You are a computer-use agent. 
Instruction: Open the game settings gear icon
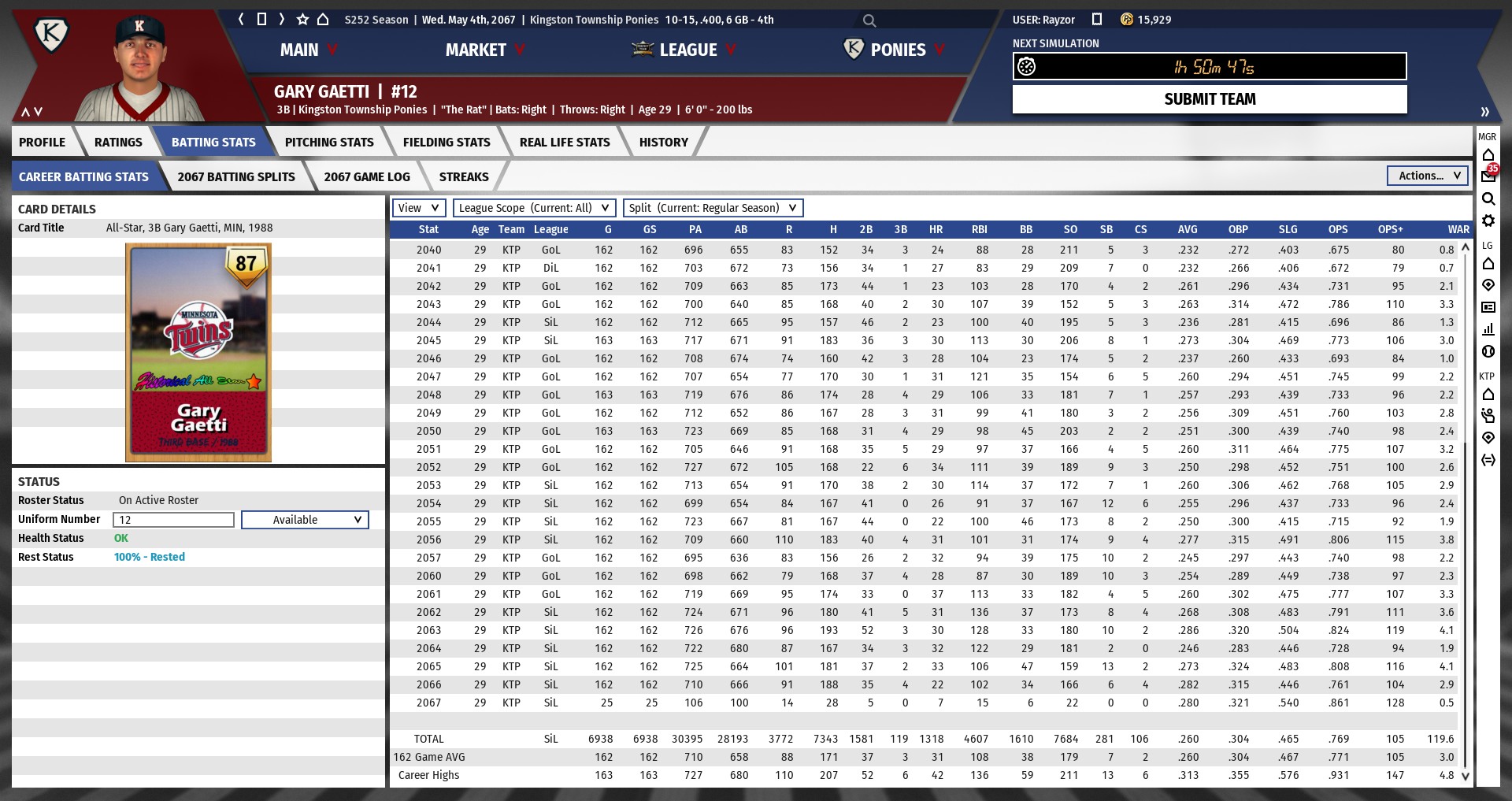pos(1488,221)
